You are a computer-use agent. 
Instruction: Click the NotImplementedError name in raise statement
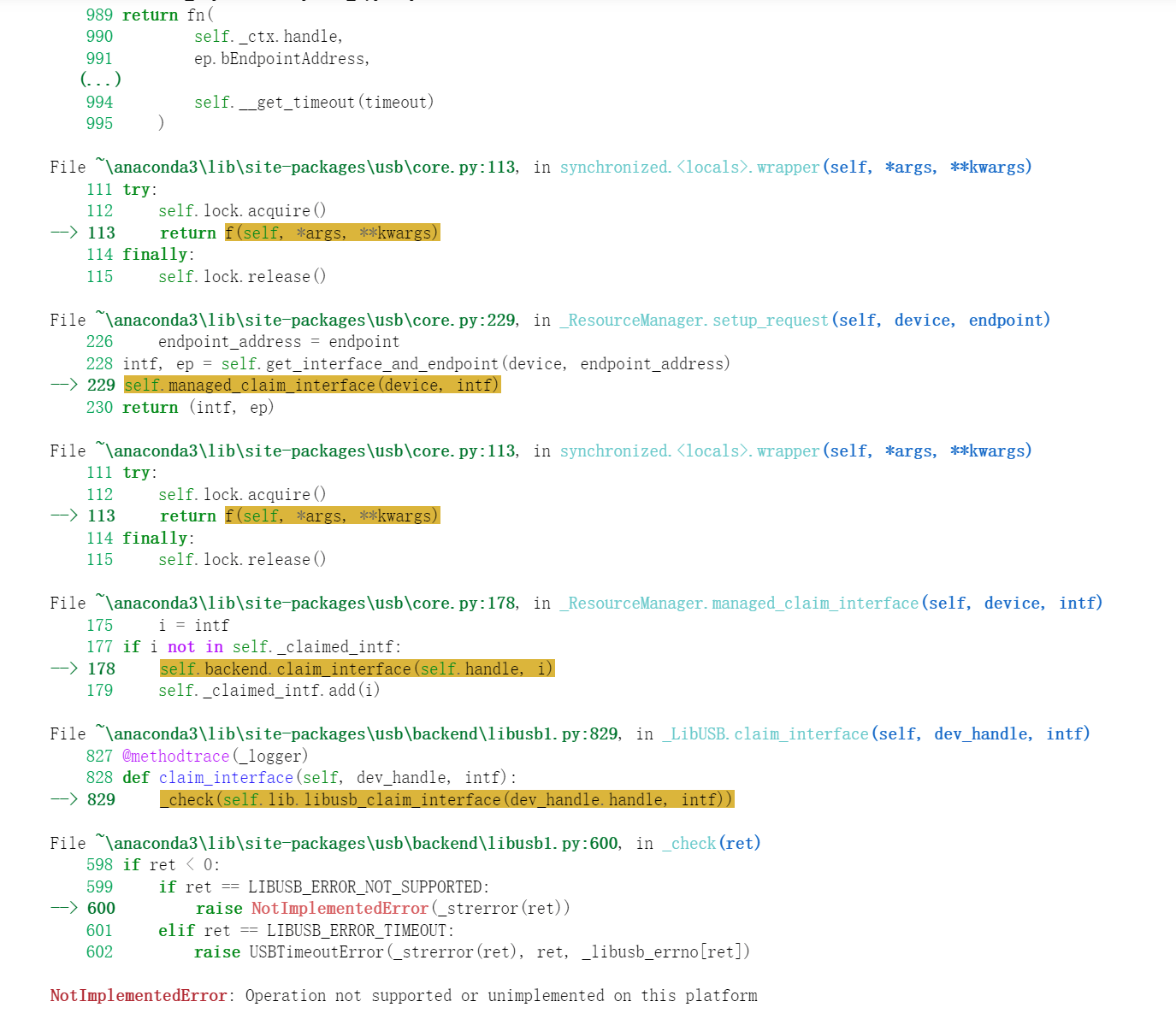(339, 908)
